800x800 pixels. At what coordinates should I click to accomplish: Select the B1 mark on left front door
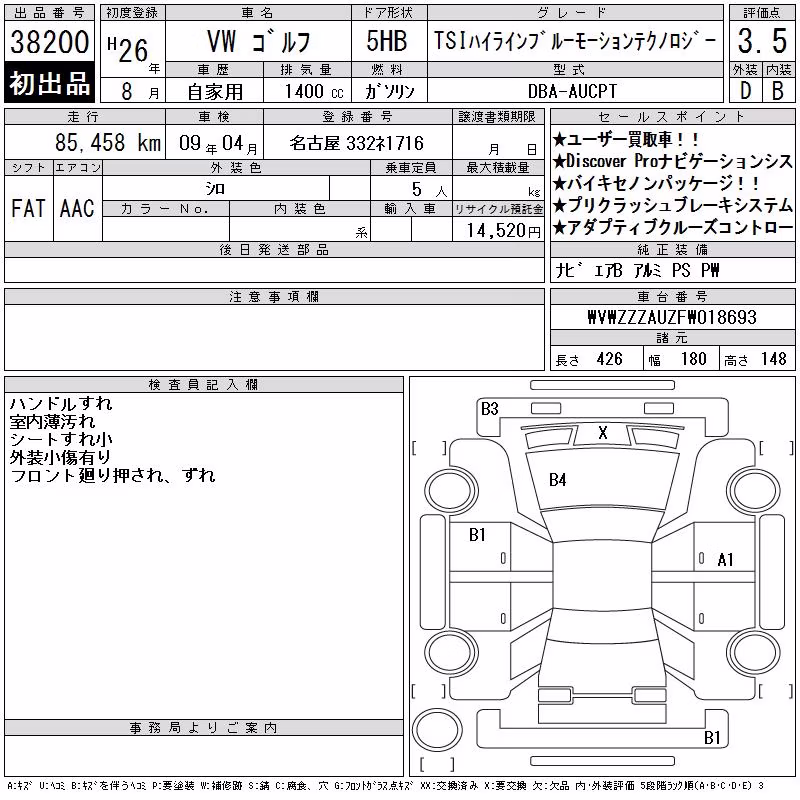477,535
